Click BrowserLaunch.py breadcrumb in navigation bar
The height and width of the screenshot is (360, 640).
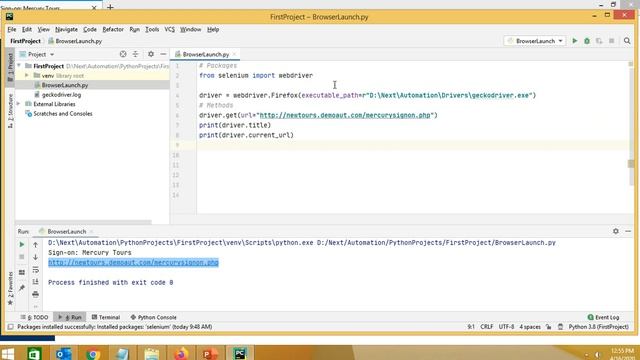pyautogui.click(x=75, y=41)
